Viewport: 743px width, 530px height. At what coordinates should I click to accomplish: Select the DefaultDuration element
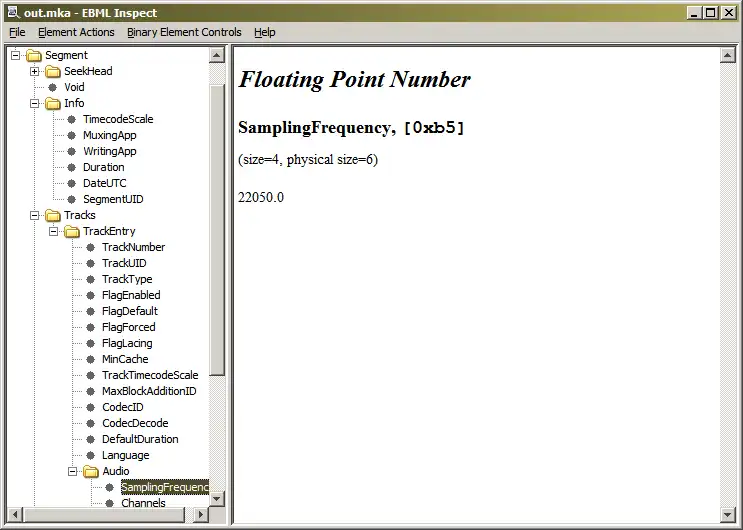click(x=140, y=439)
